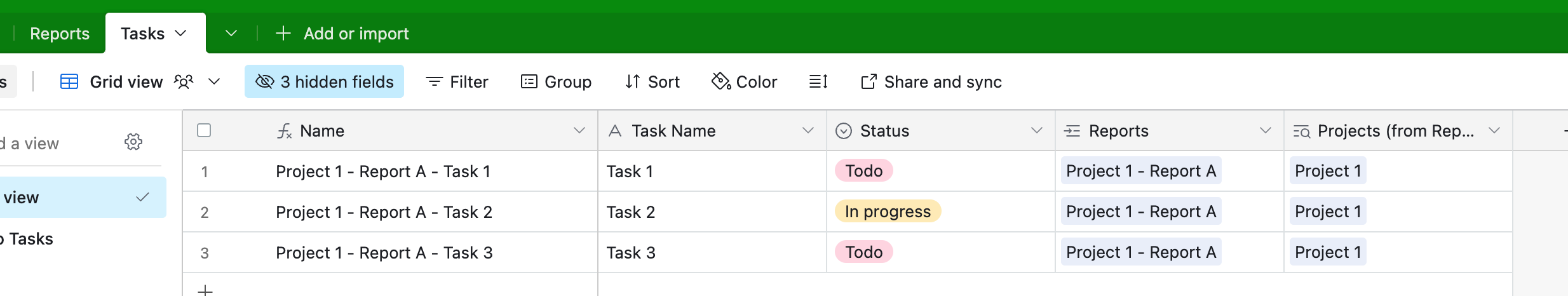Viewport: 1568px width, 296px height.
Task: Open the tables list chevron after Tasks
Action: [x=231, y=33]
